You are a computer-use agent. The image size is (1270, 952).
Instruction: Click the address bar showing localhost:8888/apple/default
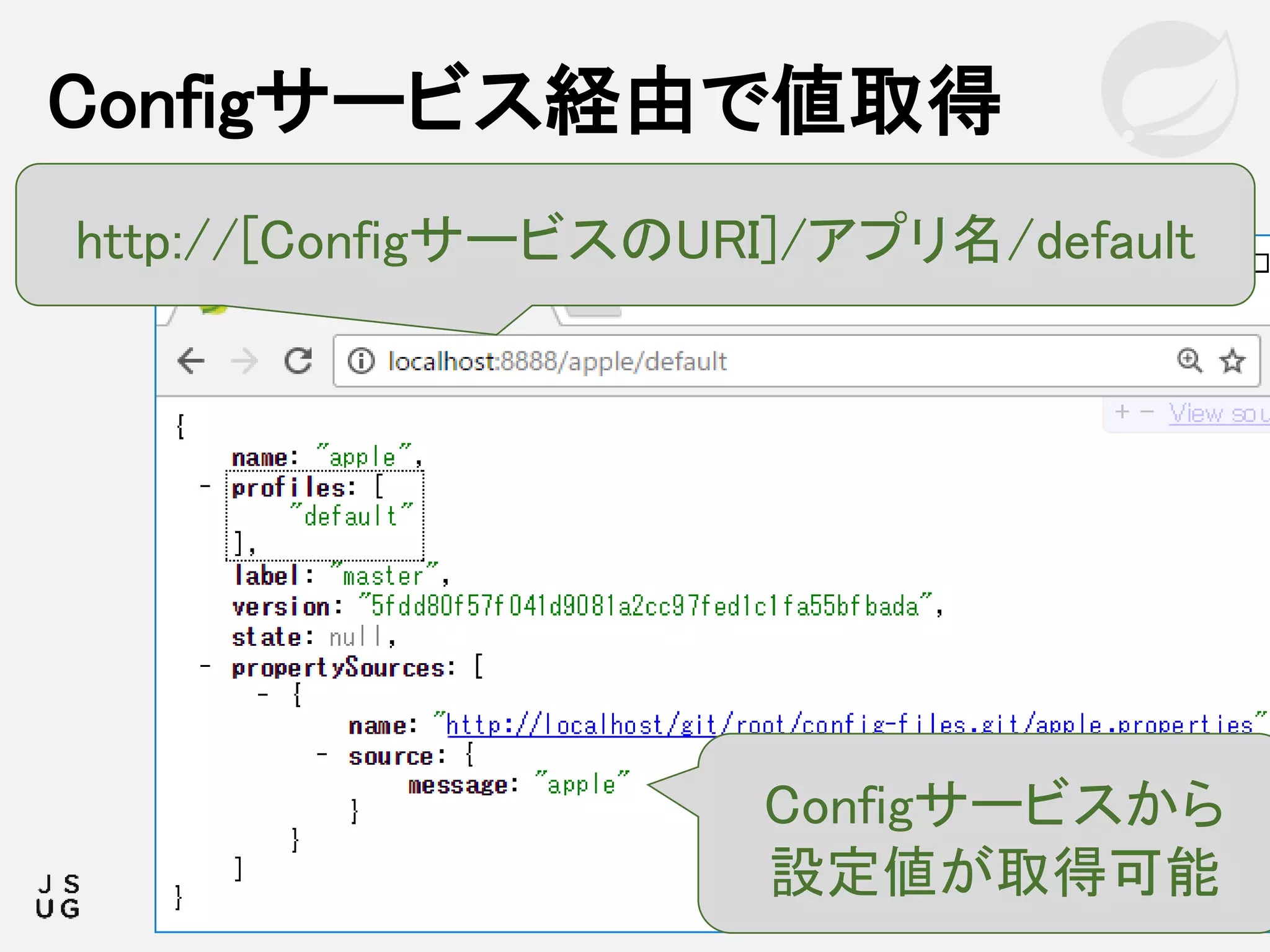coord(796,361)
